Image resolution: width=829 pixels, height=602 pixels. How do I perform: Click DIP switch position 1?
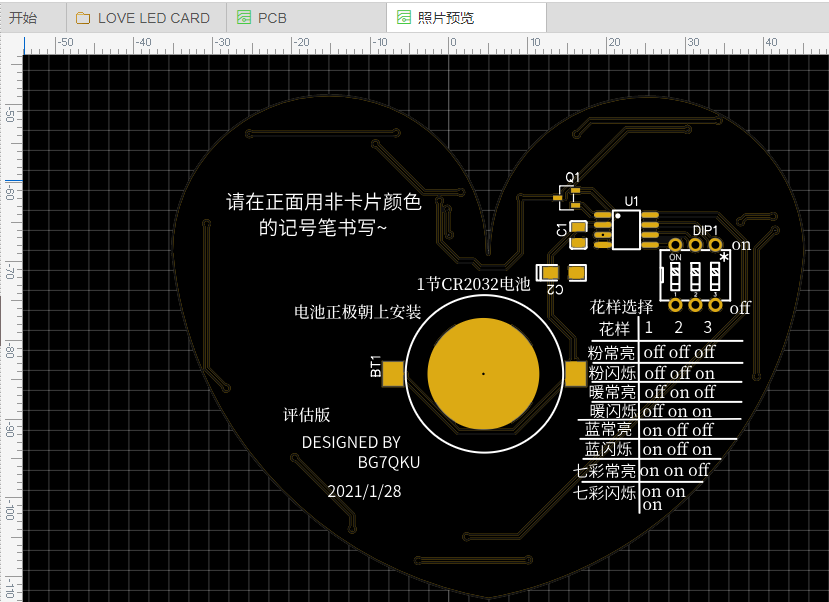coord(675,274)
